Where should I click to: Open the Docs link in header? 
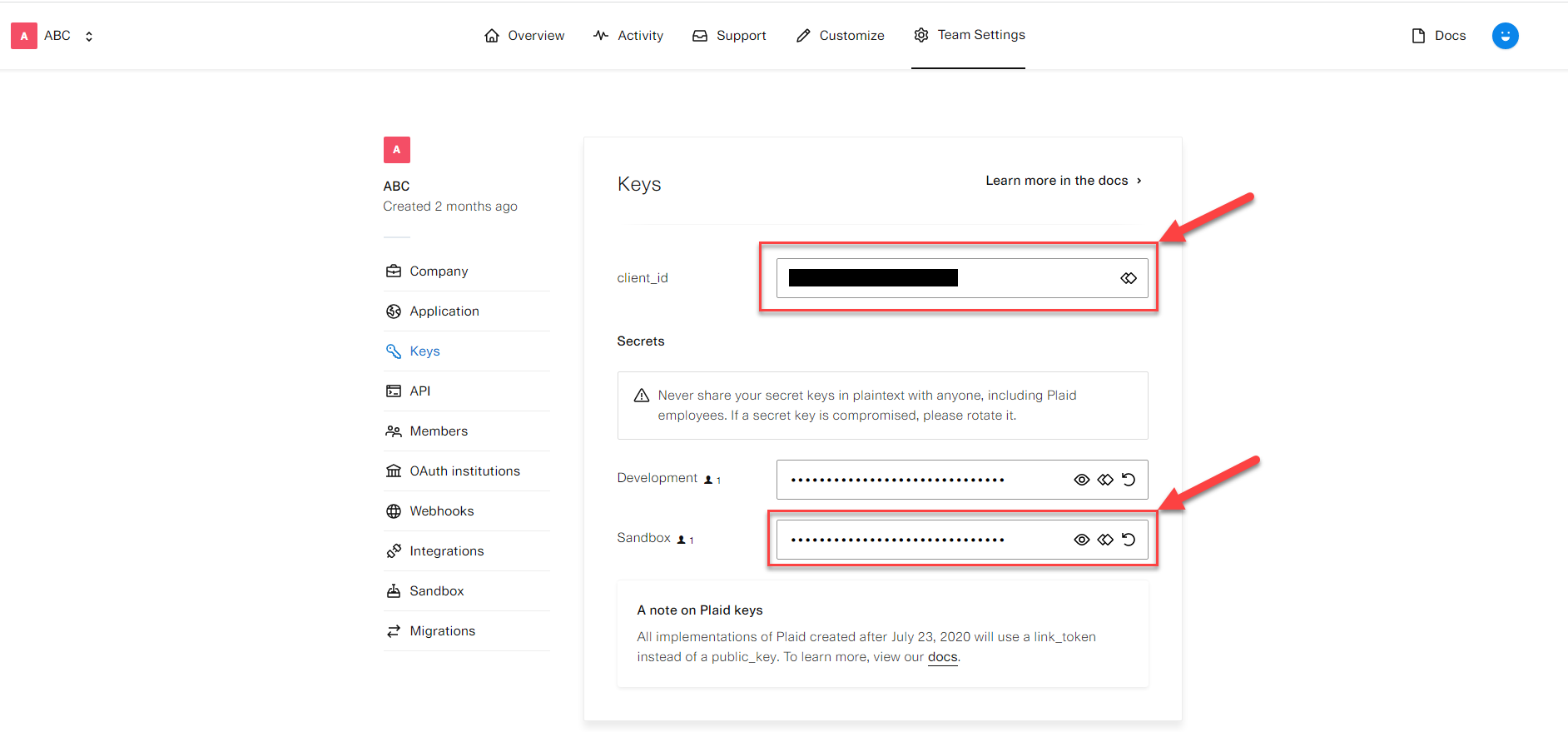tap(1439, 36)
